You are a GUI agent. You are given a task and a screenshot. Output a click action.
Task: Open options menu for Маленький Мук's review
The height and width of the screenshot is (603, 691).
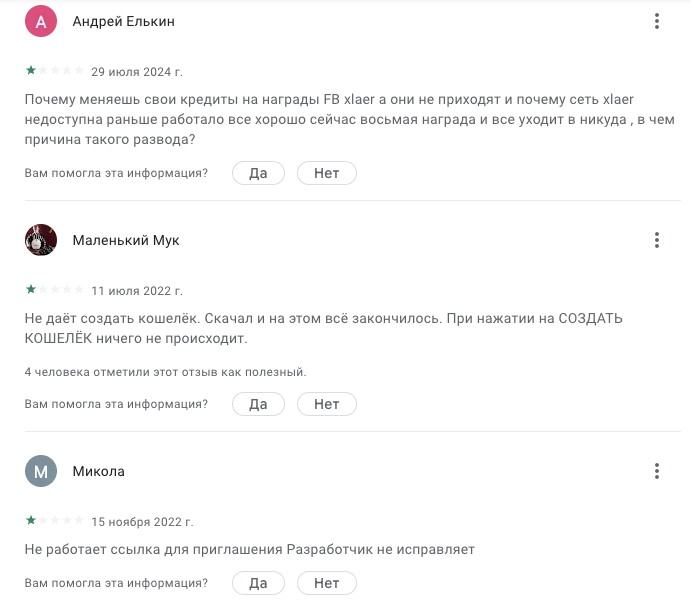point(657,240)
